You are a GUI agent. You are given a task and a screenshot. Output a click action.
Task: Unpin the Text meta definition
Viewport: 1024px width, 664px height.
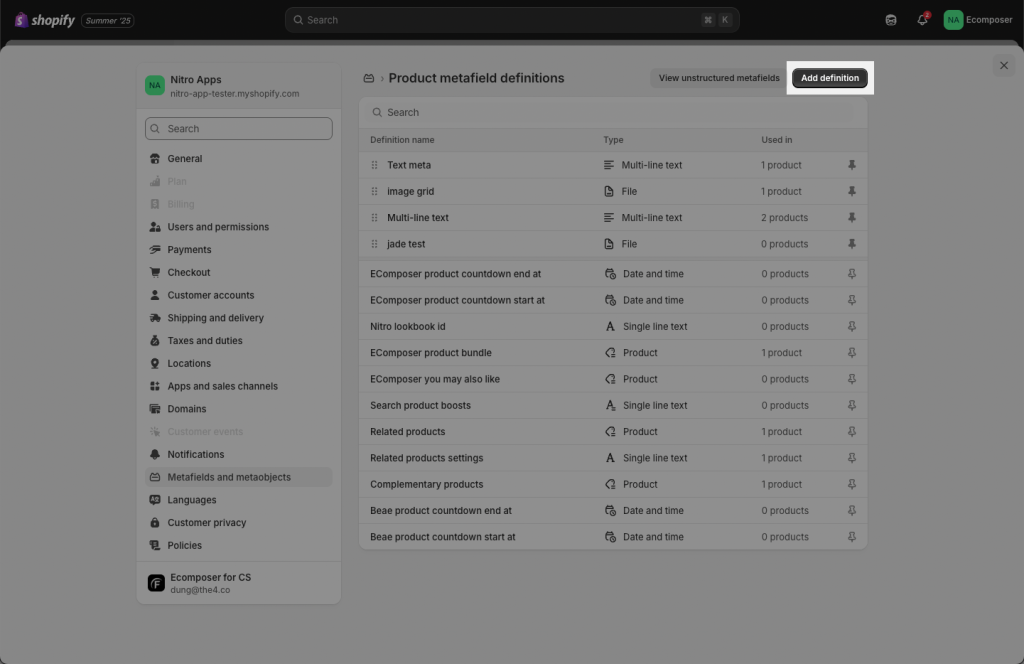(852, 165)
